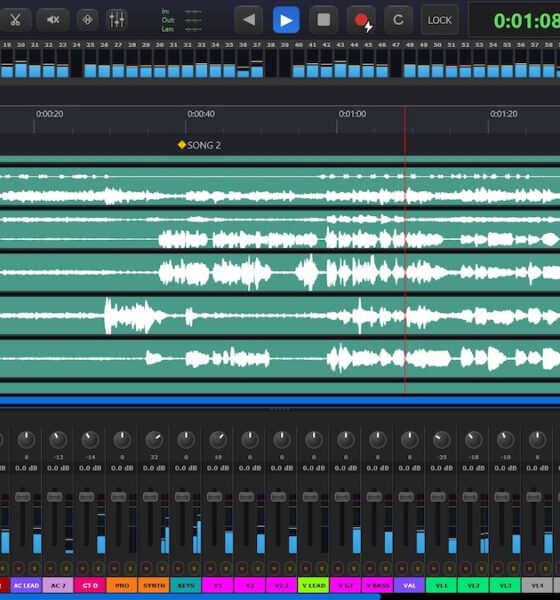Image resolution: width=560 pixels, height=600 pixels.
Task: Click the 0:01:00 position on ruler
Action: pyautogui.click(x=352, y=114)
